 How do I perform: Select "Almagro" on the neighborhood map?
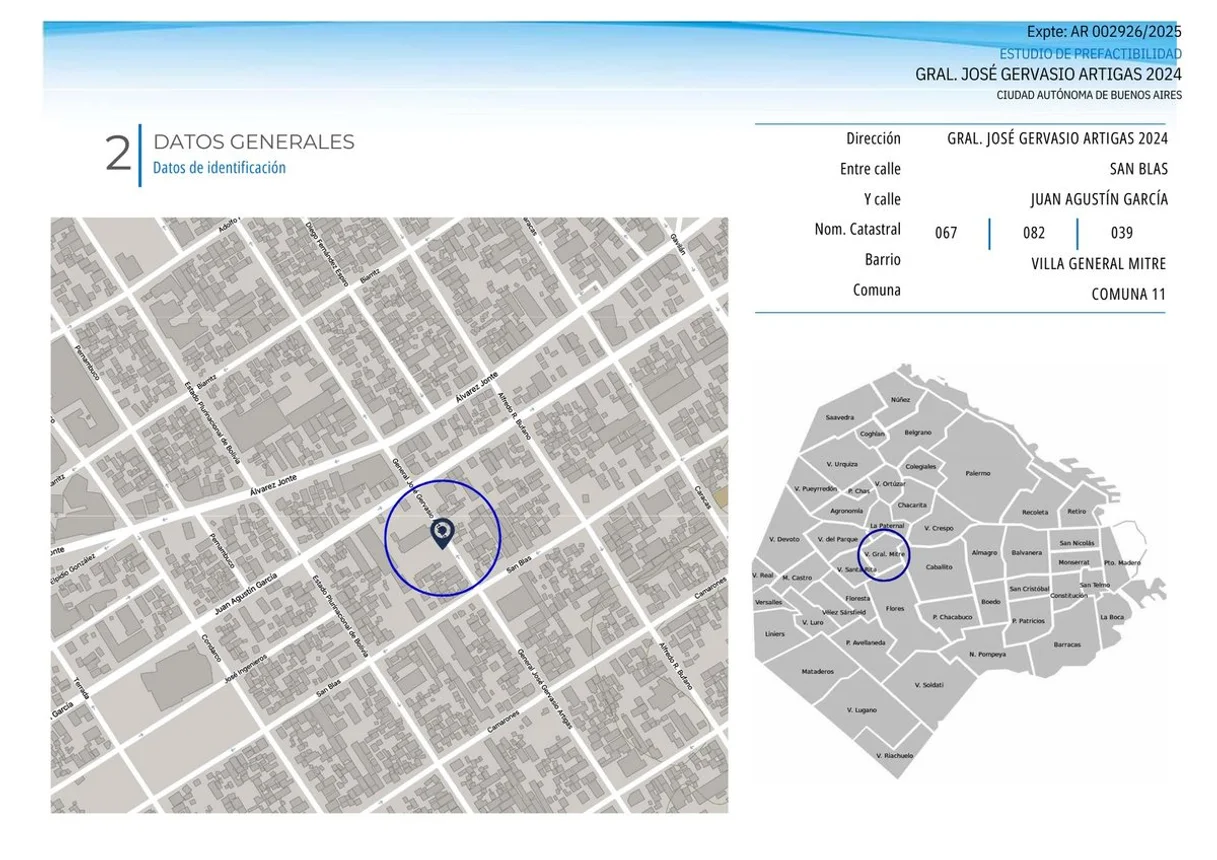(985, 552)
